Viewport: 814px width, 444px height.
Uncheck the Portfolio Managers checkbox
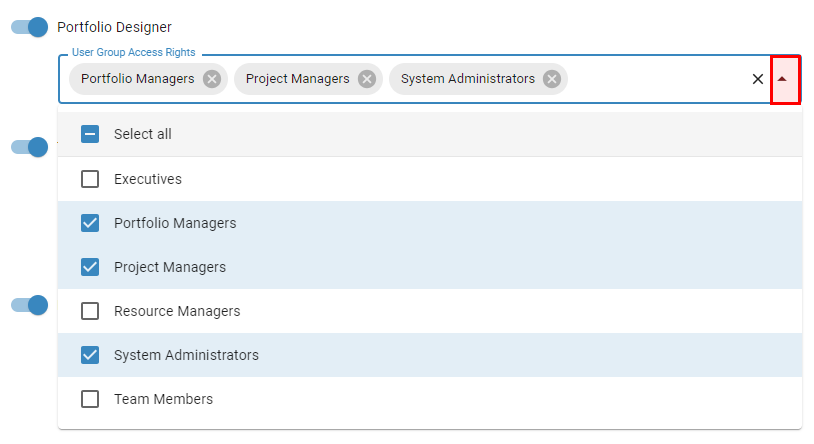90,223
